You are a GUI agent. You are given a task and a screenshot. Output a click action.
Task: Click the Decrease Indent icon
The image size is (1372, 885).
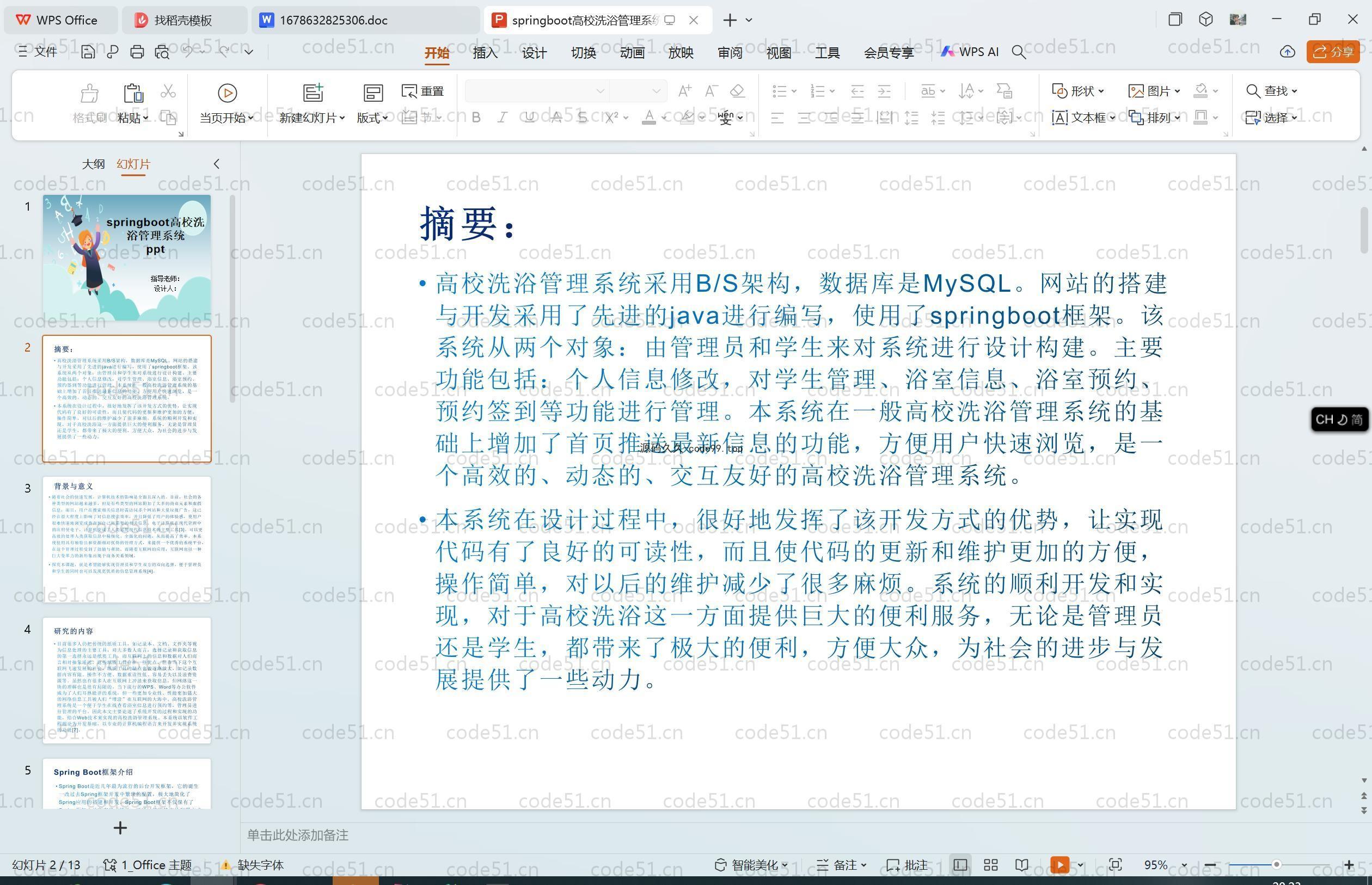[x=857, y=91]
